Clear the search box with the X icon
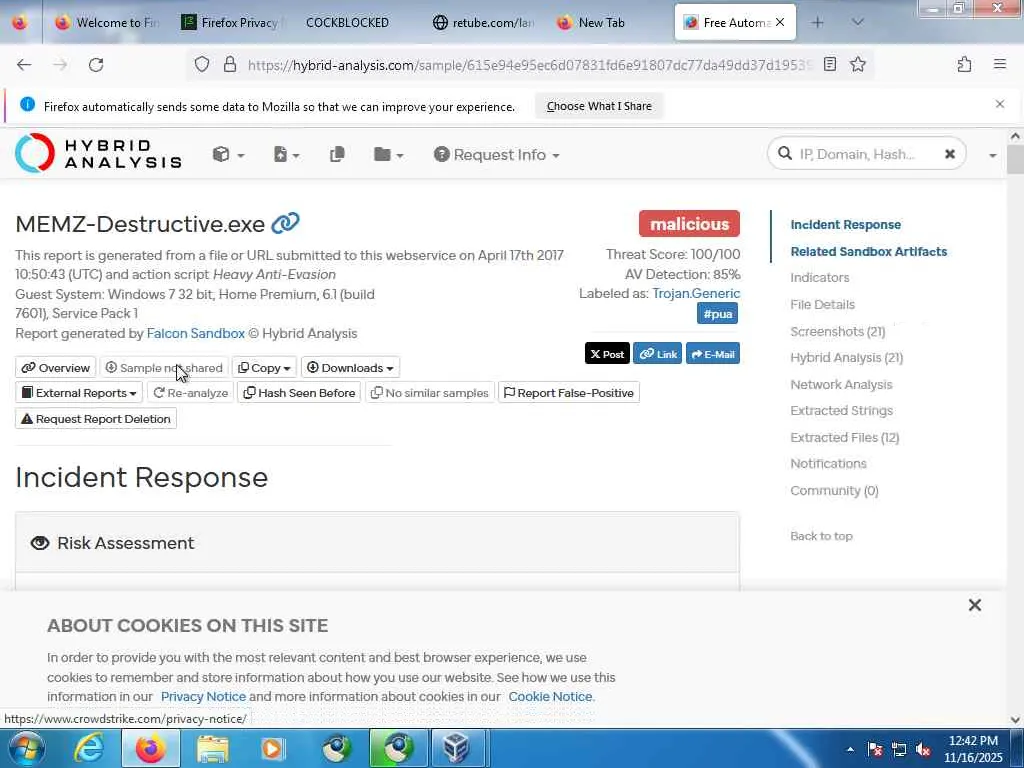 [x=950, y=154]
